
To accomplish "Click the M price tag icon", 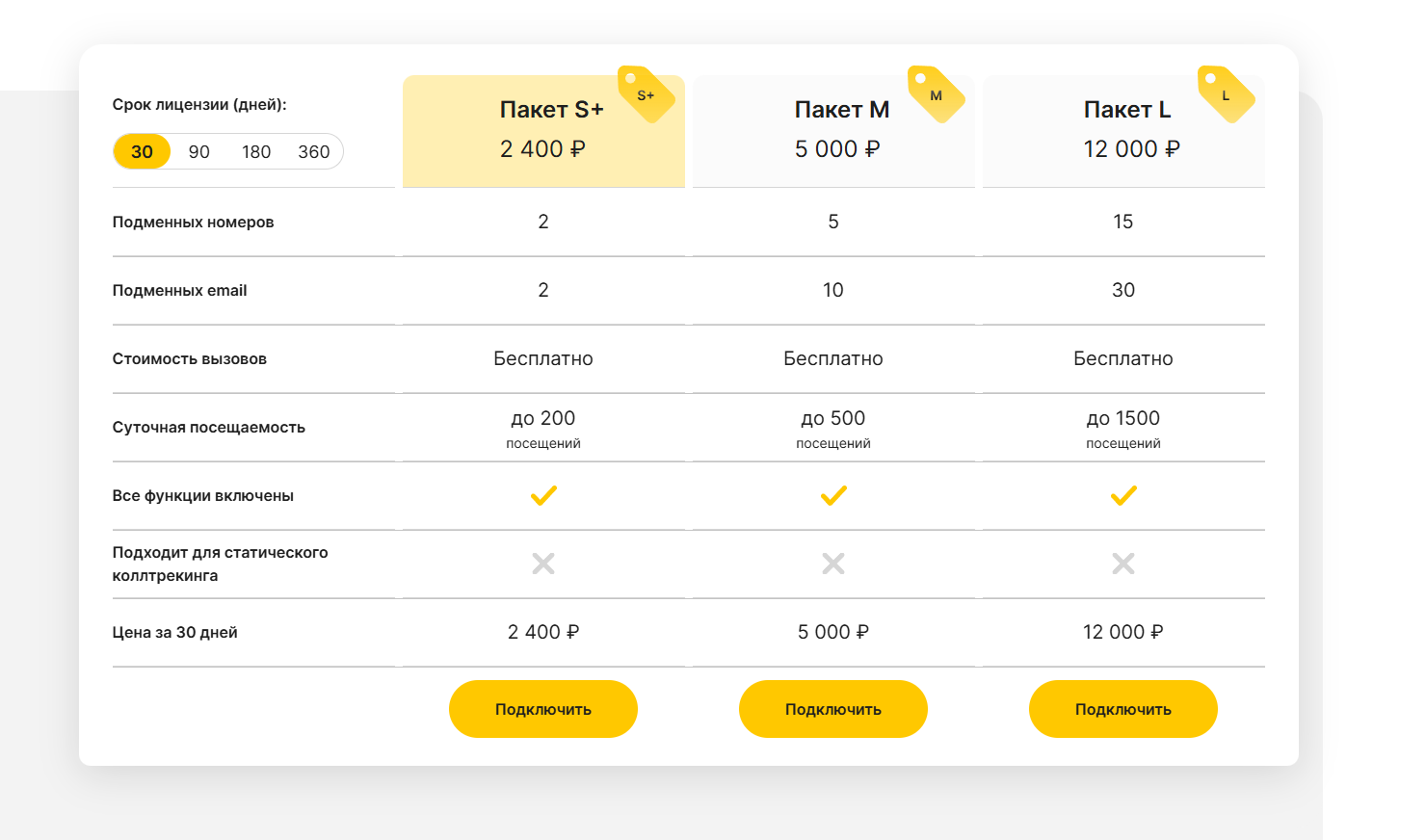I will [x=937, y=94].
